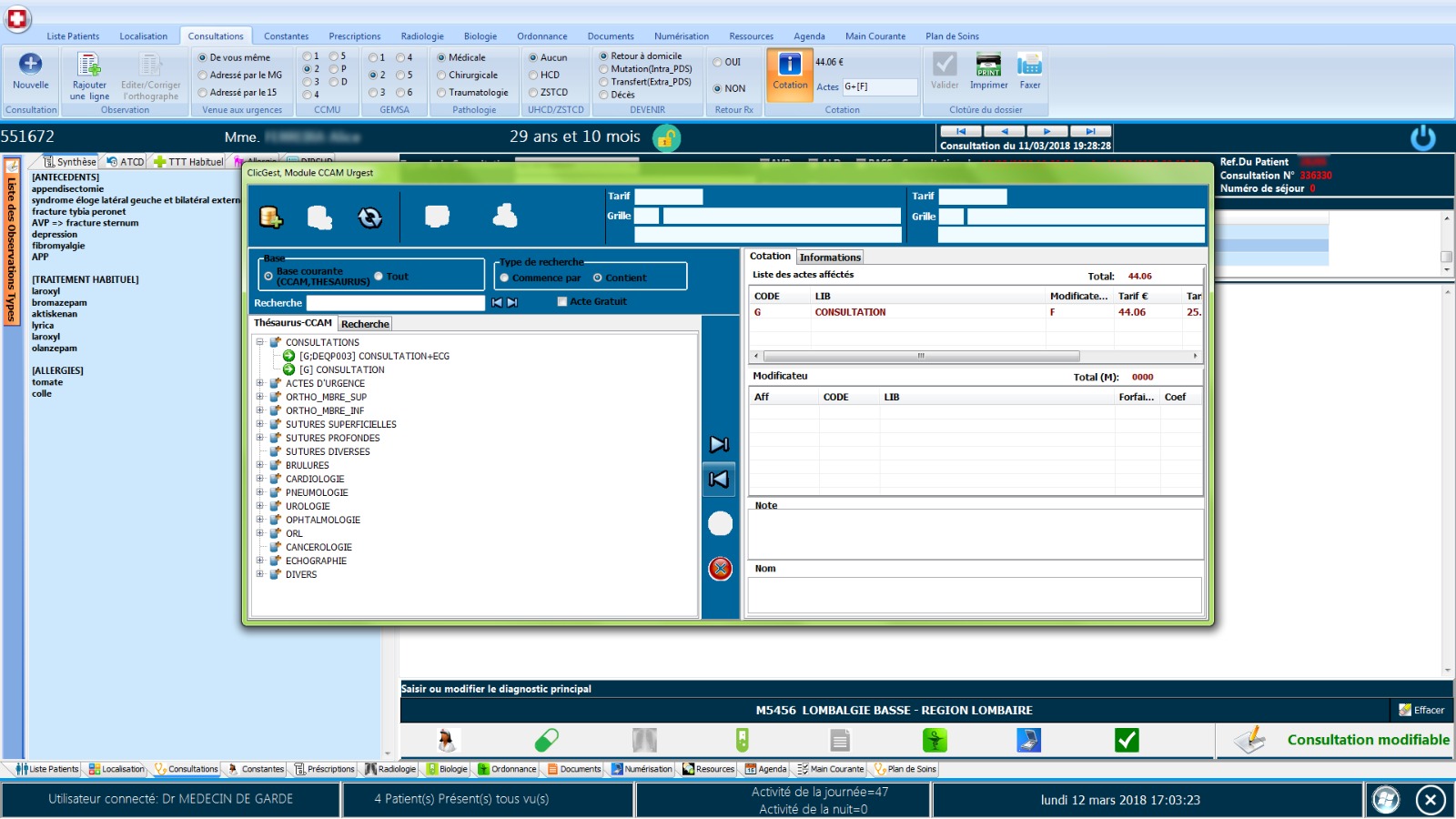The width and height of the screenshot is (1456, 819).
Task: Select 'Commence par' search type radio
Action: [504, 278]
